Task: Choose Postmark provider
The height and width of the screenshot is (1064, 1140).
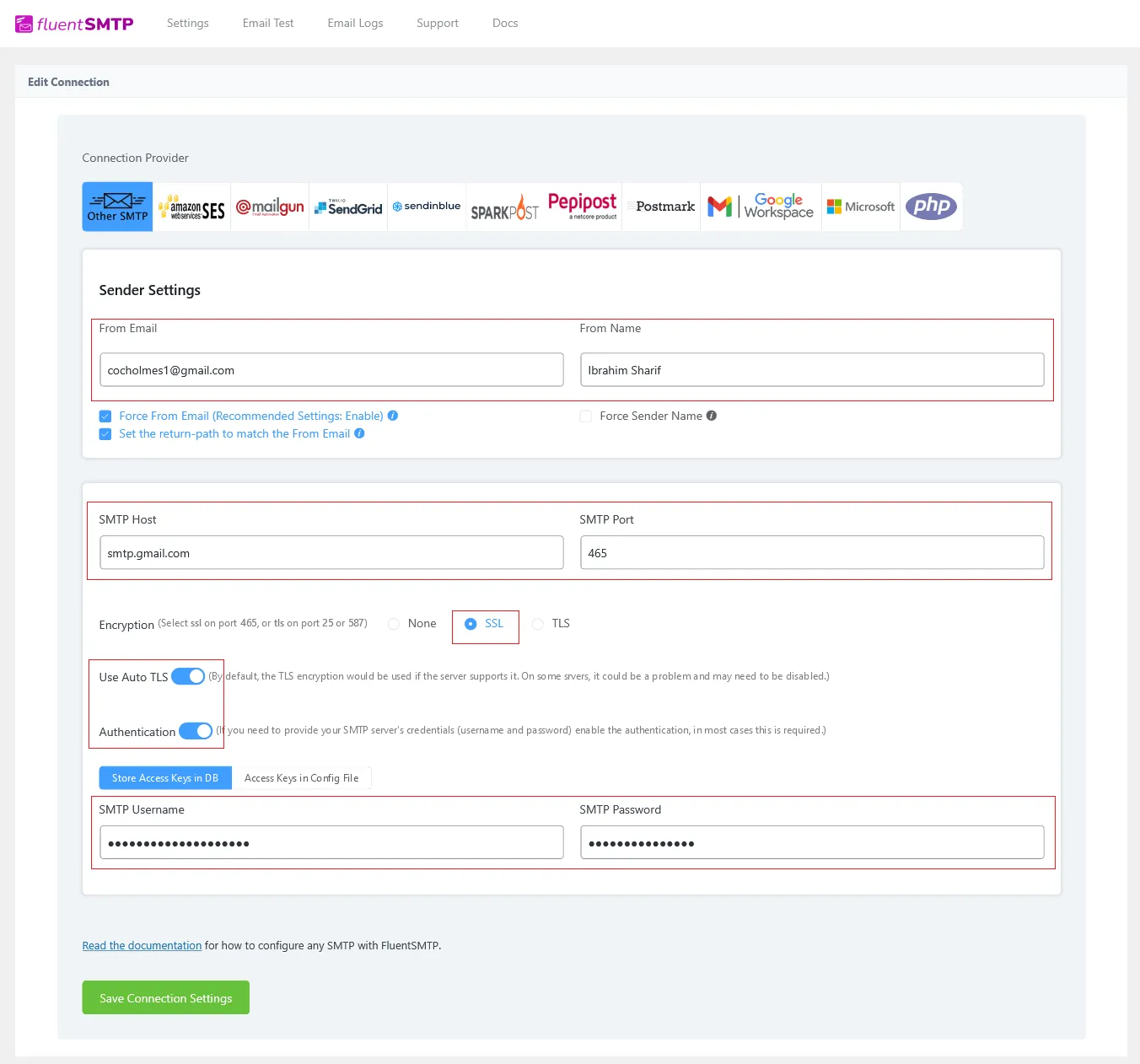Action: pos(661,207)
